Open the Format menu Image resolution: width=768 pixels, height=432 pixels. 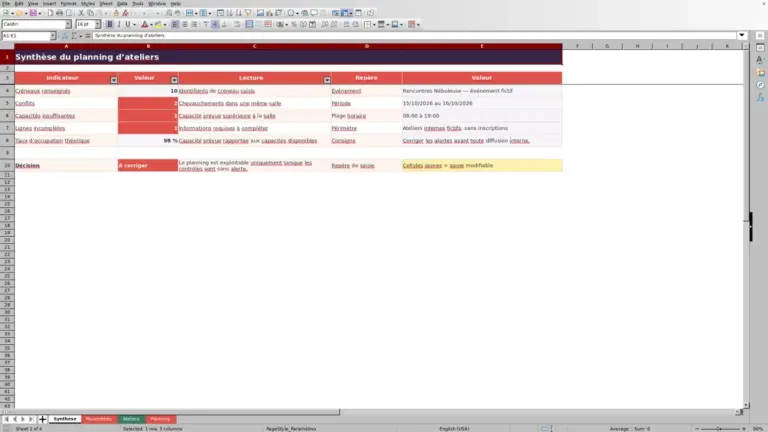pos(68,3)
